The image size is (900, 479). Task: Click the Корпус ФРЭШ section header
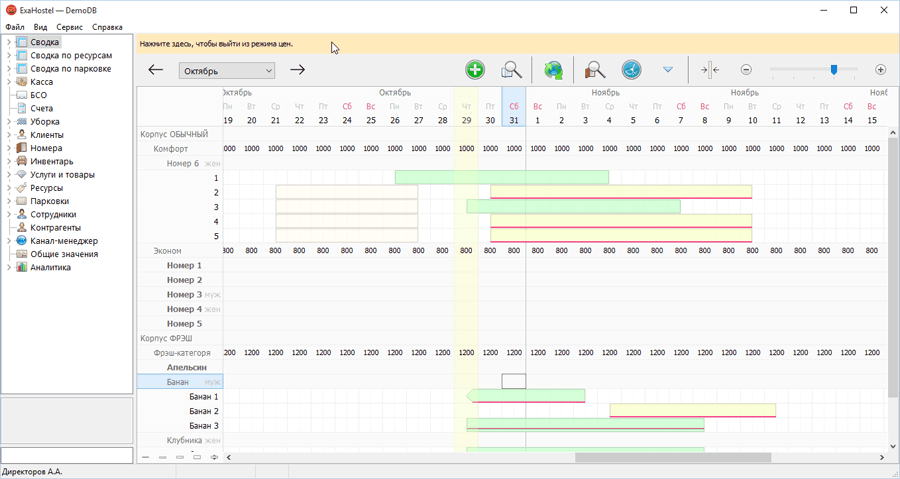167,338
